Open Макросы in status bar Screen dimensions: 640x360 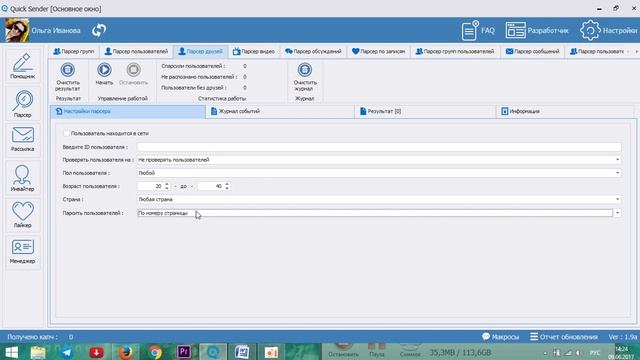[500, 337]
